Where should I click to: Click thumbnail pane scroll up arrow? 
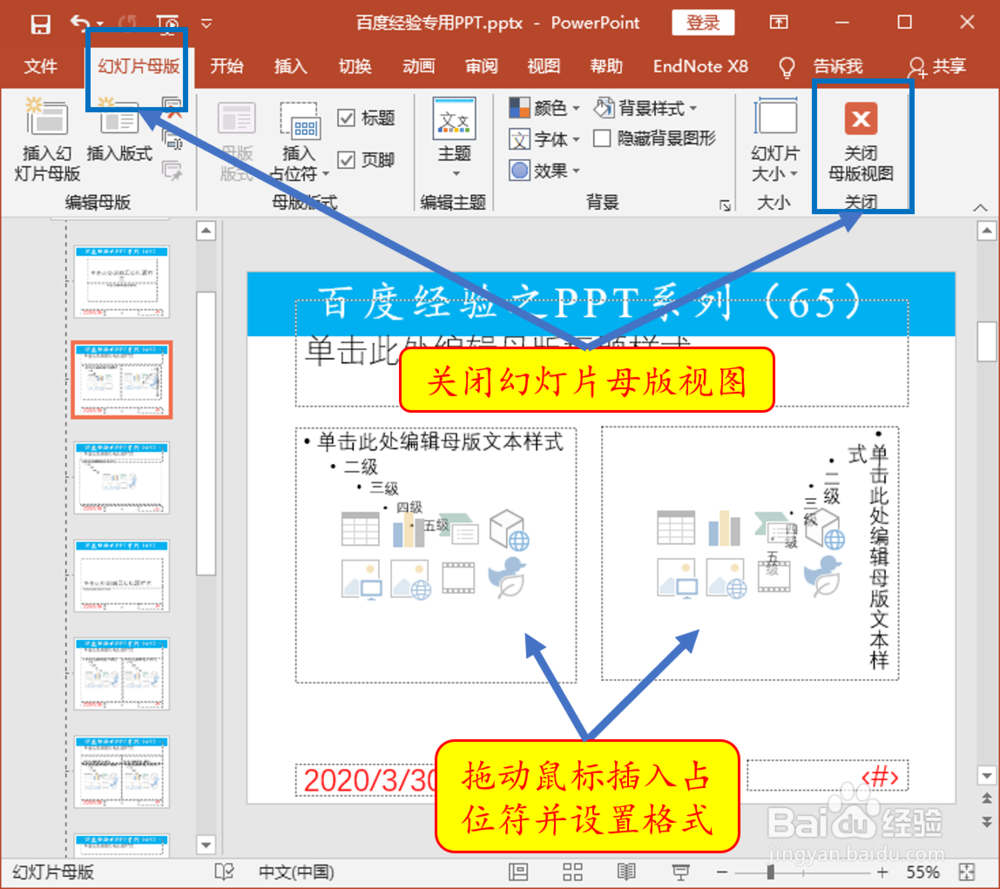tap(205, 230)
